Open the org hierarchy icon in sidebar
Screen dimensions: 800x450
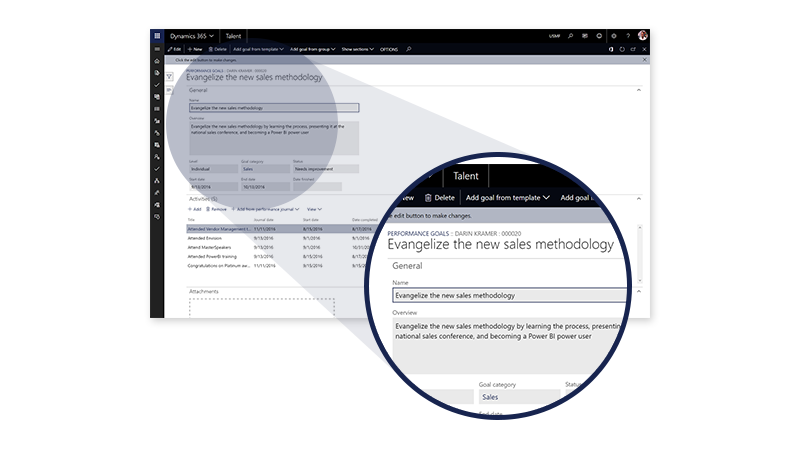click(157, 181)
